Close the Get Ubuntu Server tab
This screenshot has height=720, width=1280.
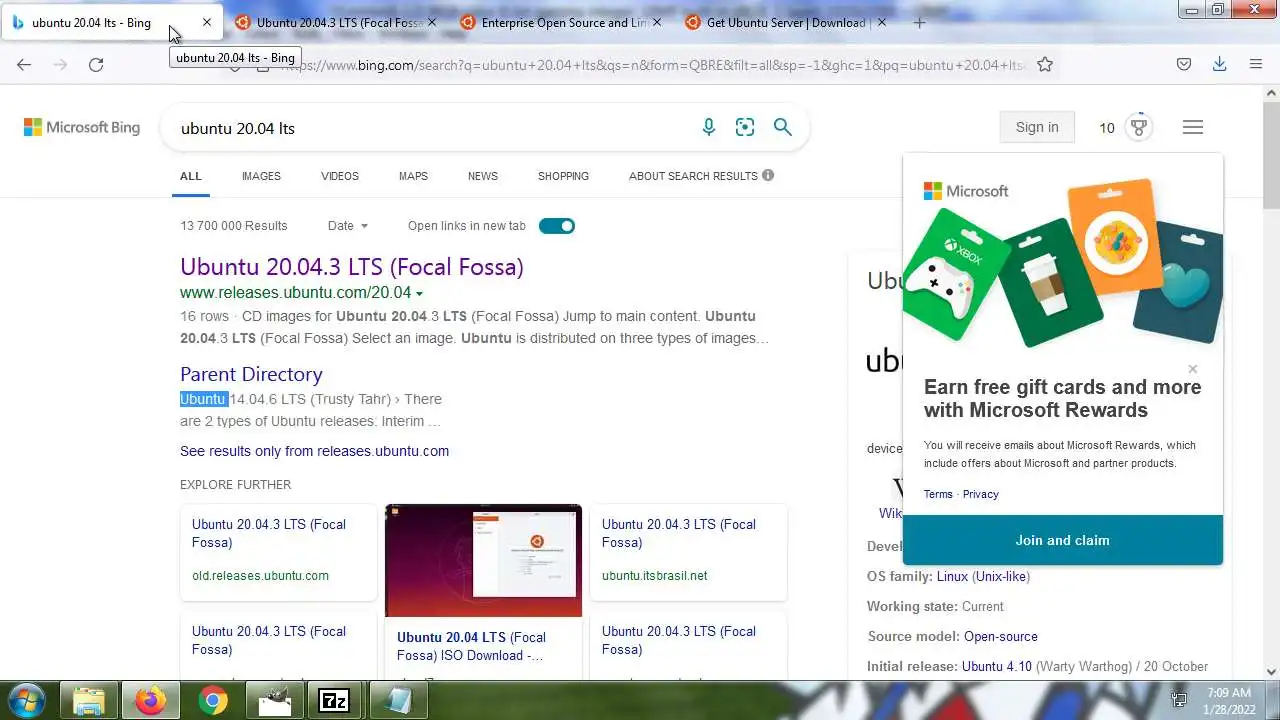tap(882, 22)
